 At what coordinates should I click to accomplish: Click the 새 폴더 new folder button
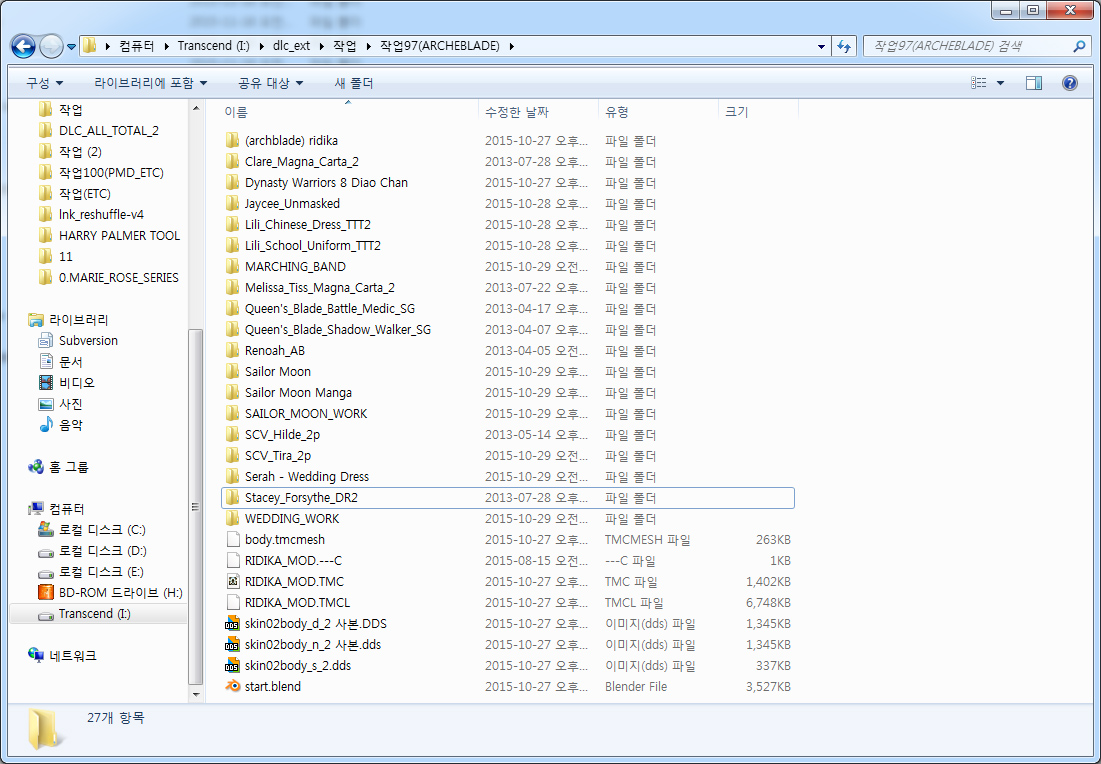[353, 83]
